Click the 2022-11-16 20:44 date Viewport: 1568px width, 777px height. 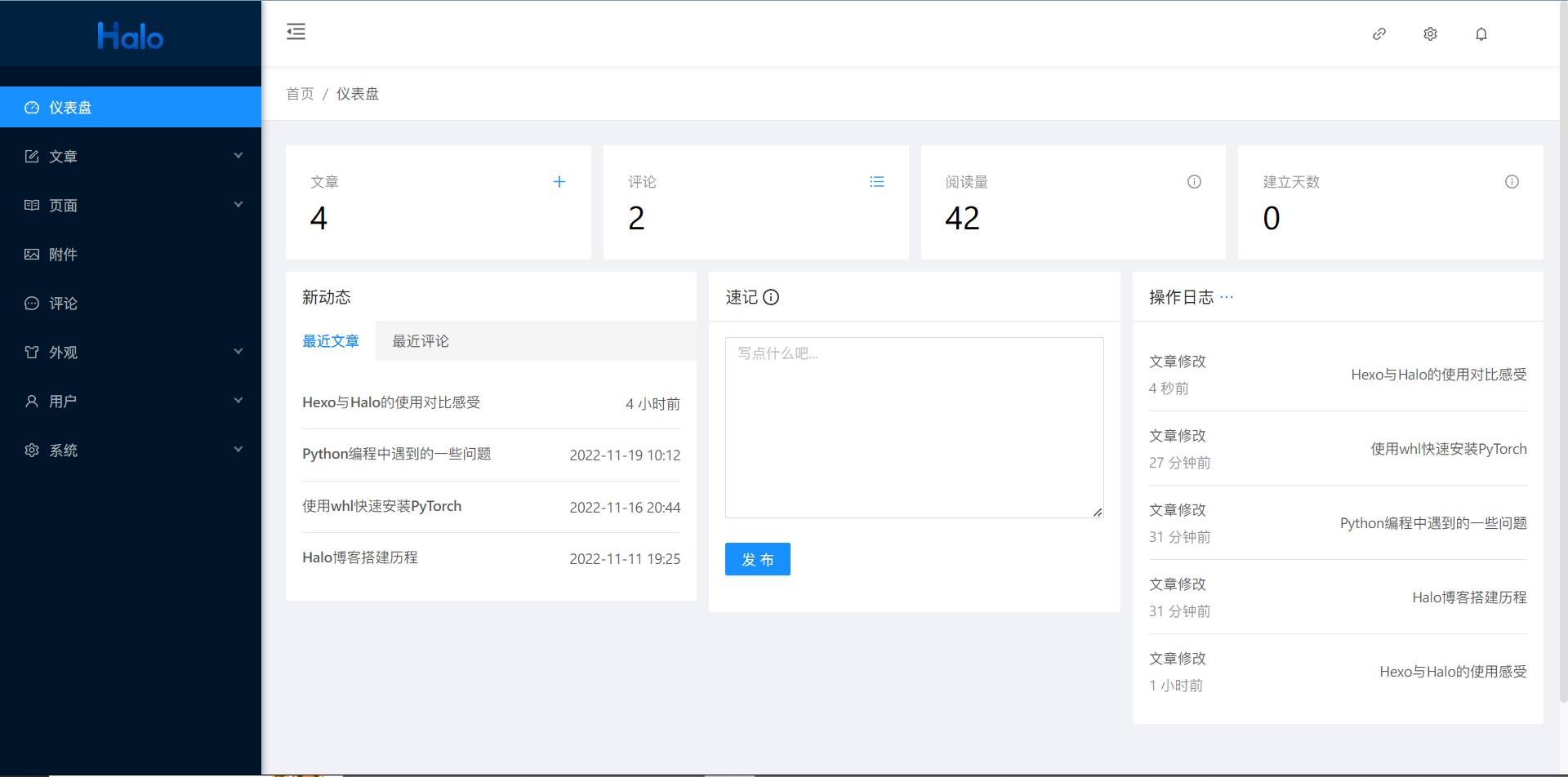625,508
